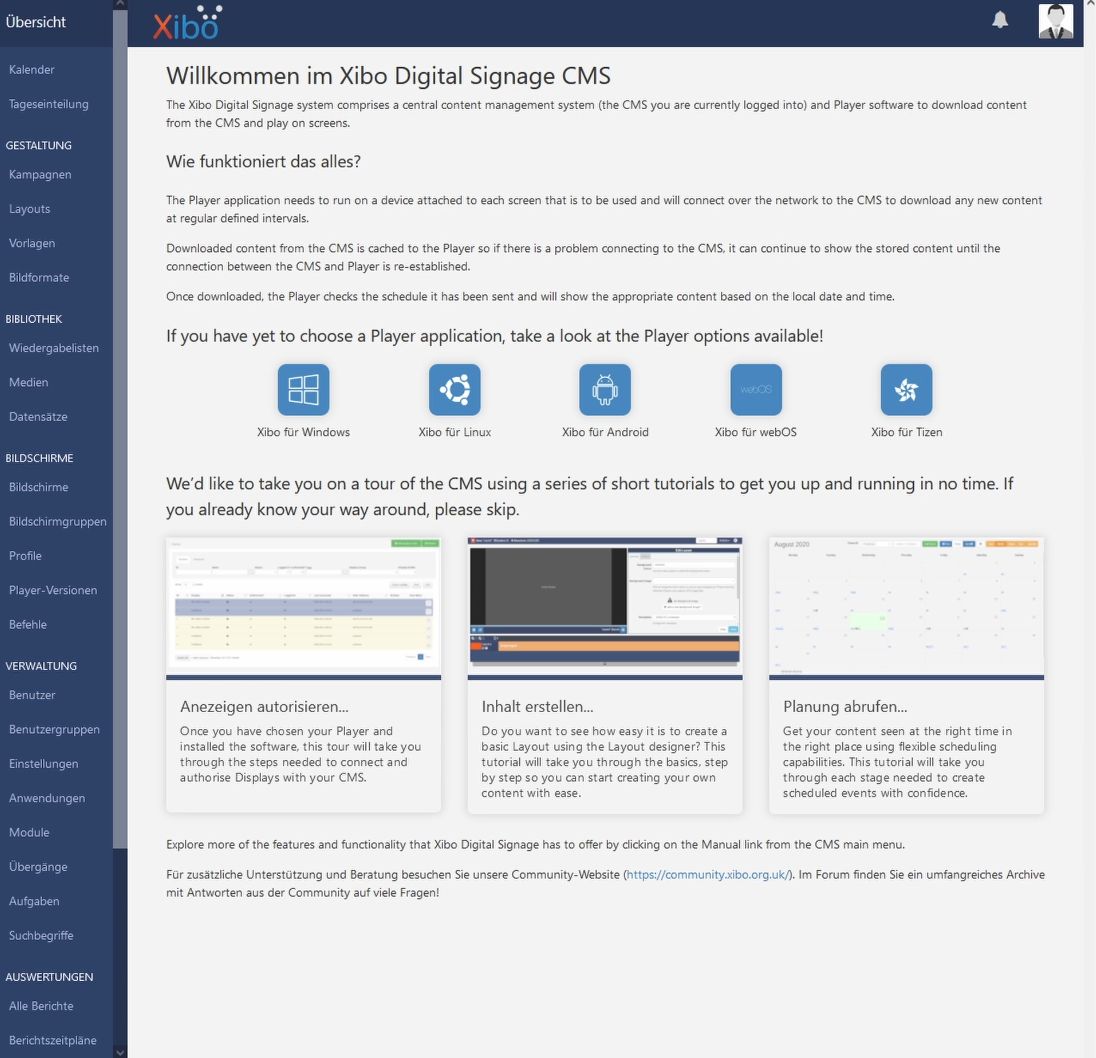The image size is (1096, 1058).
Task: Navigate to Datensätze
Action: click(38, 416)
